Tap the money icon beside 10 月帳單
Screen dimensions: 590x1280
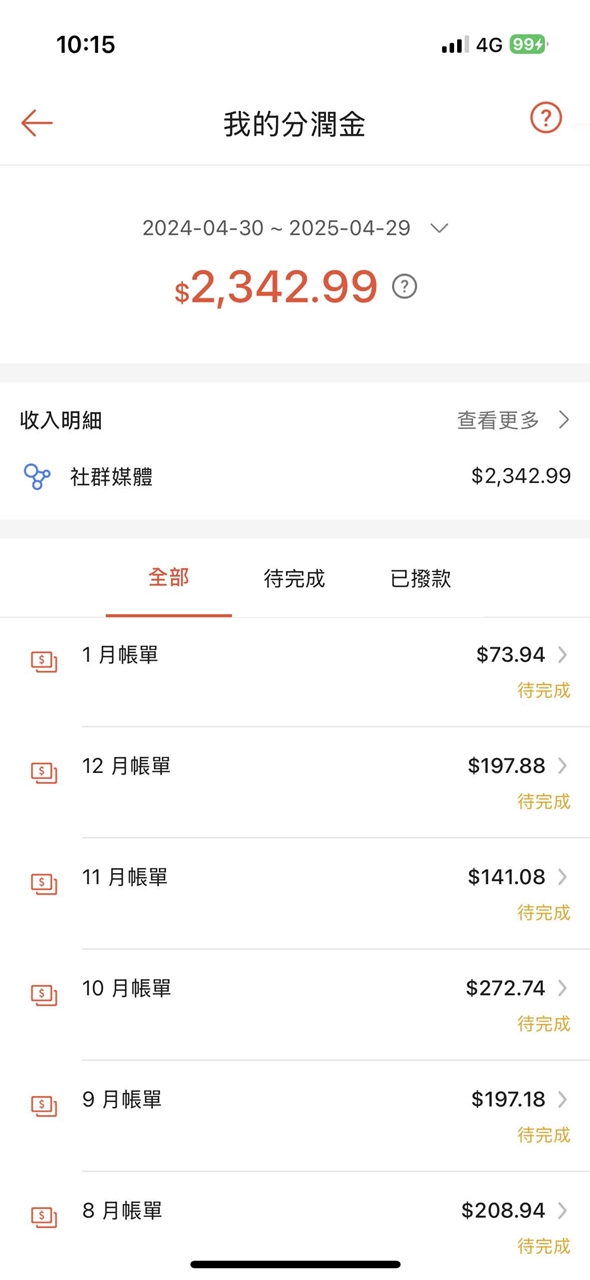(x=43, y=993)
